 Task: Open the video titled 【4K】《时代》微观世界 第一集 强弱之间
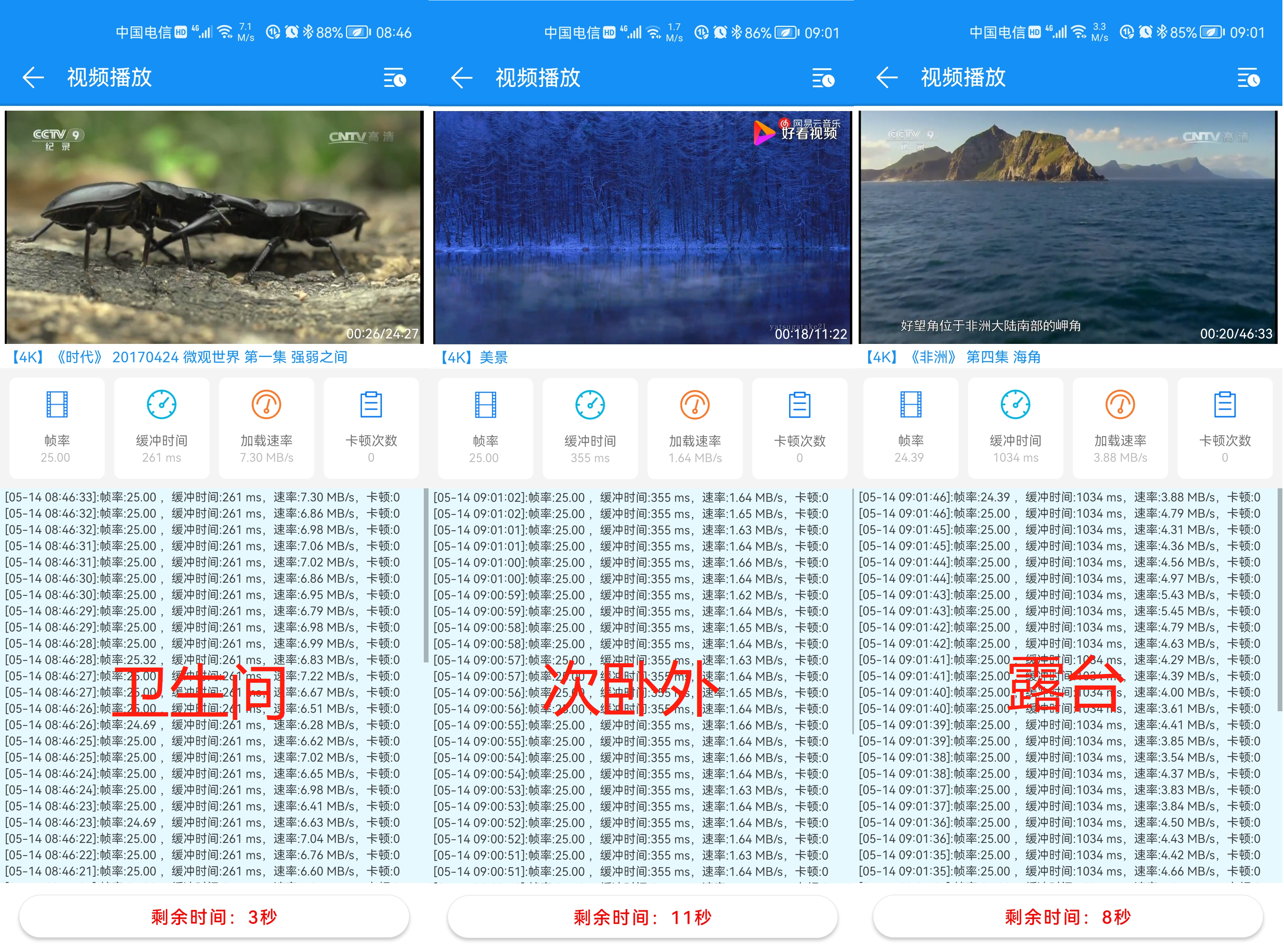tap(179, 357)
